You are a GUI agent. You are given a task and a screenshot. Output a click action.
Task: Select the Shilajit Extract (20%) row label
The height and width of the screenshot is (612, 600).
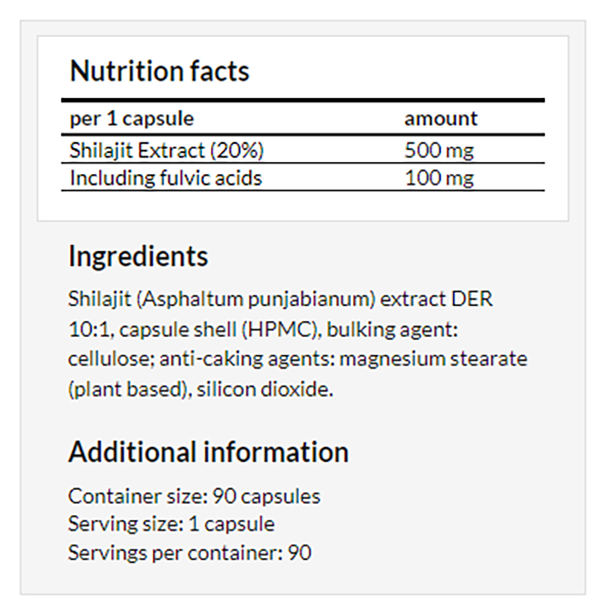(x=167, y=150)
